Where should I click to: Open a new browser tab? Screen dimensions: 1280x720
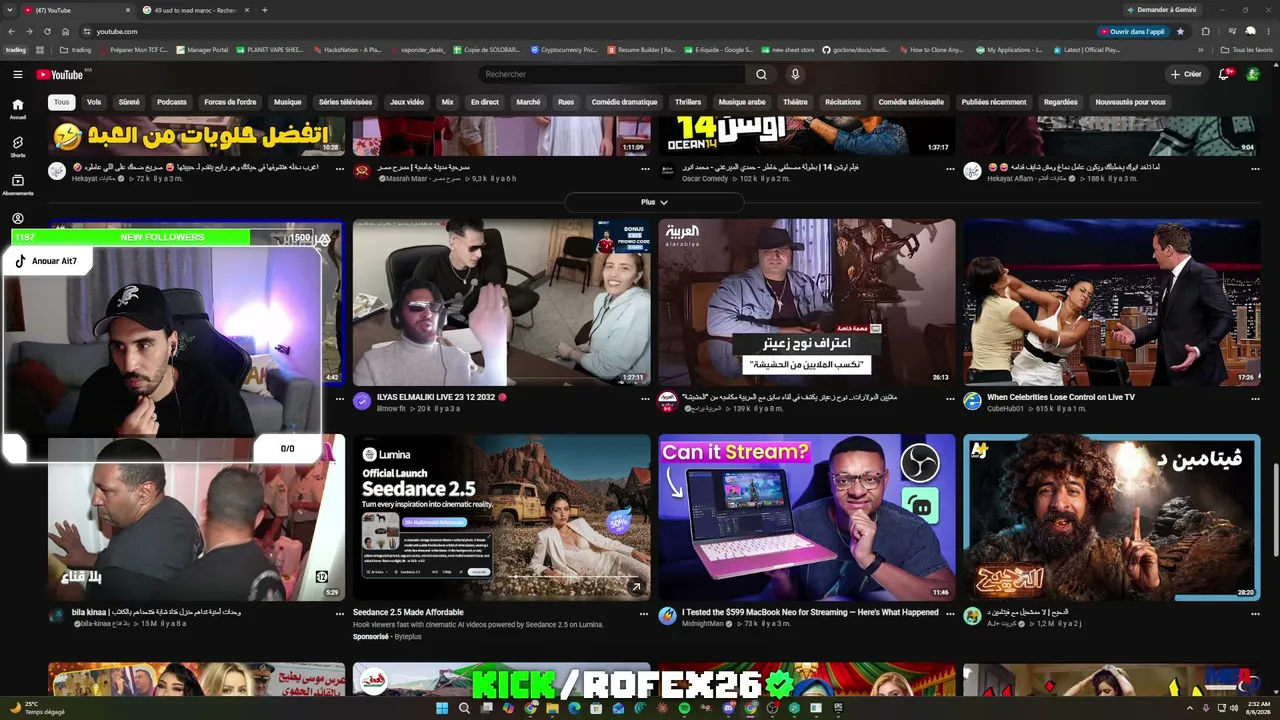264,10
